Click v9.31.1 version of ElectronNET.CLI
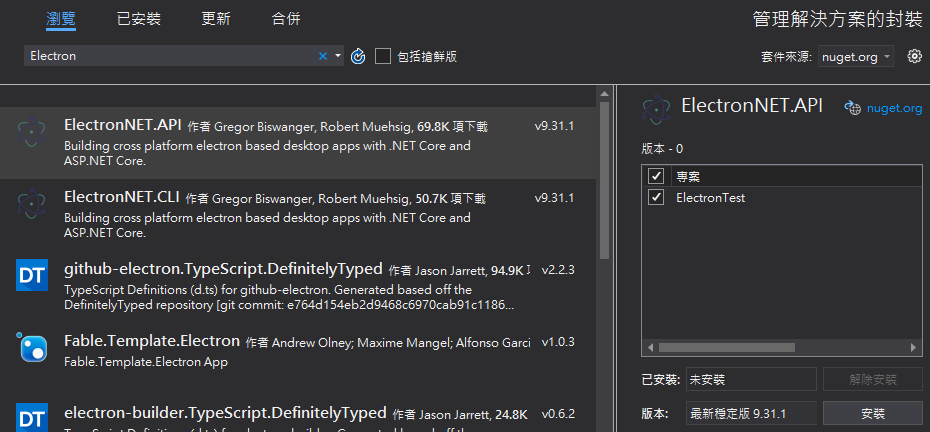Screen dimensions: 930x432 pos(554,198)
